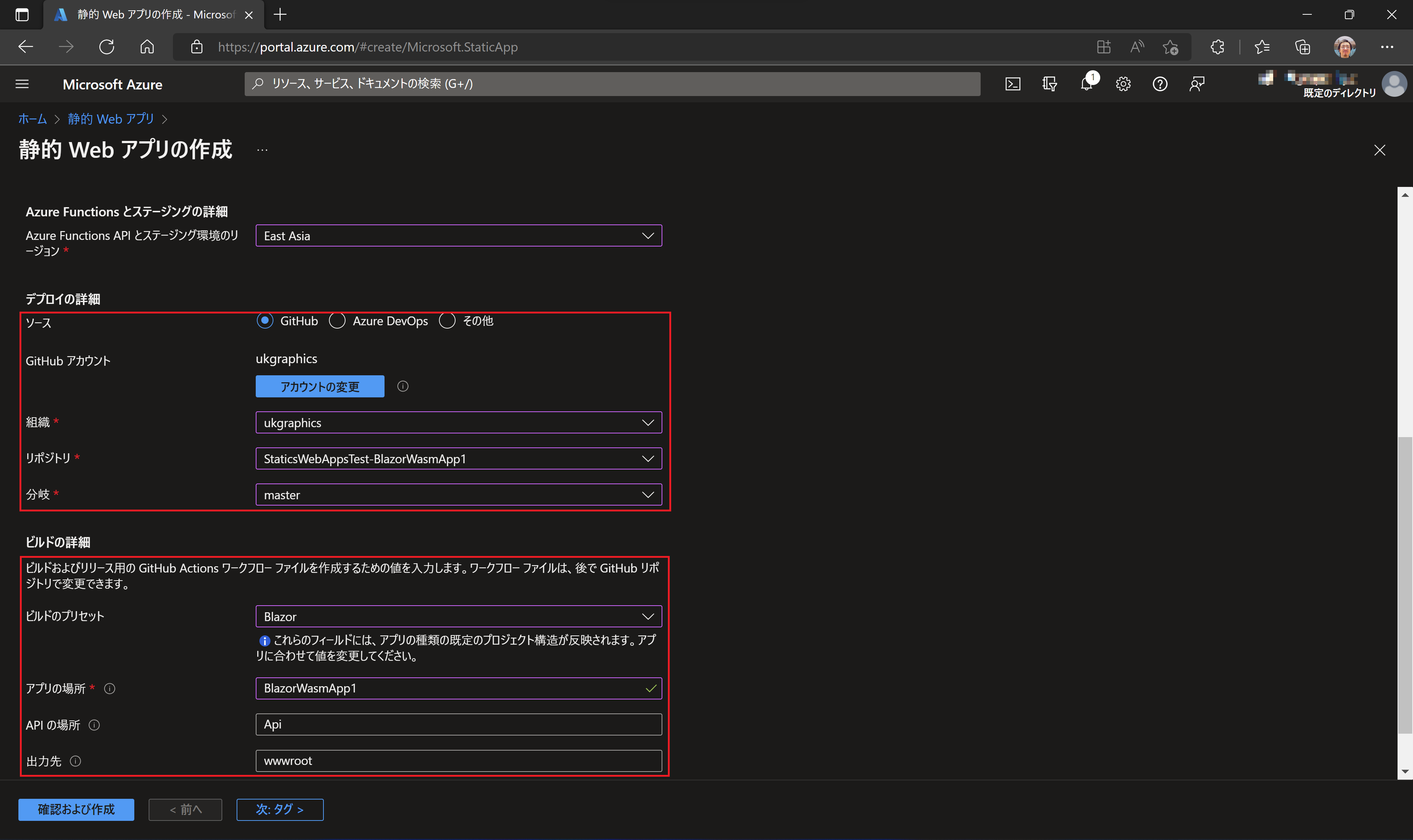Click the < 前へ button

click(x=186, y=809)
